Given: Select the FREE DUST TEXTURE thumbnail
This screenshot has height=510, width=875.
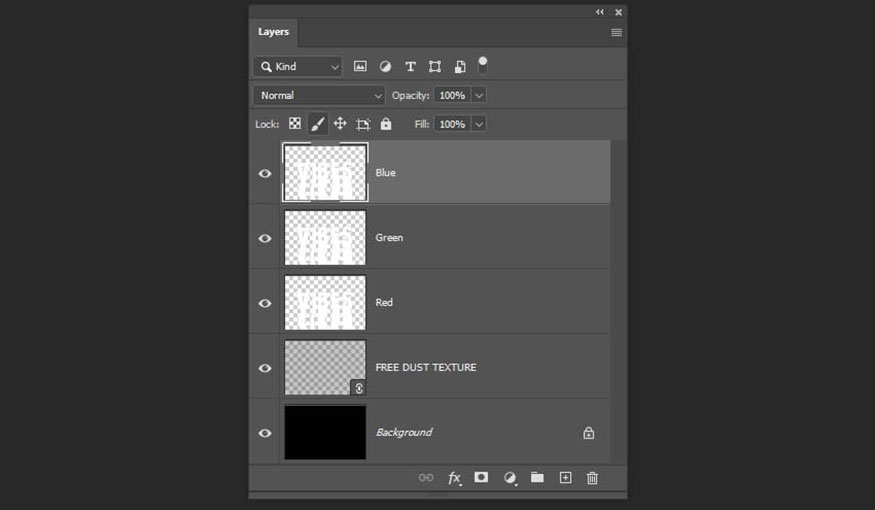Looking at the screenshot, I should point(325,368).
